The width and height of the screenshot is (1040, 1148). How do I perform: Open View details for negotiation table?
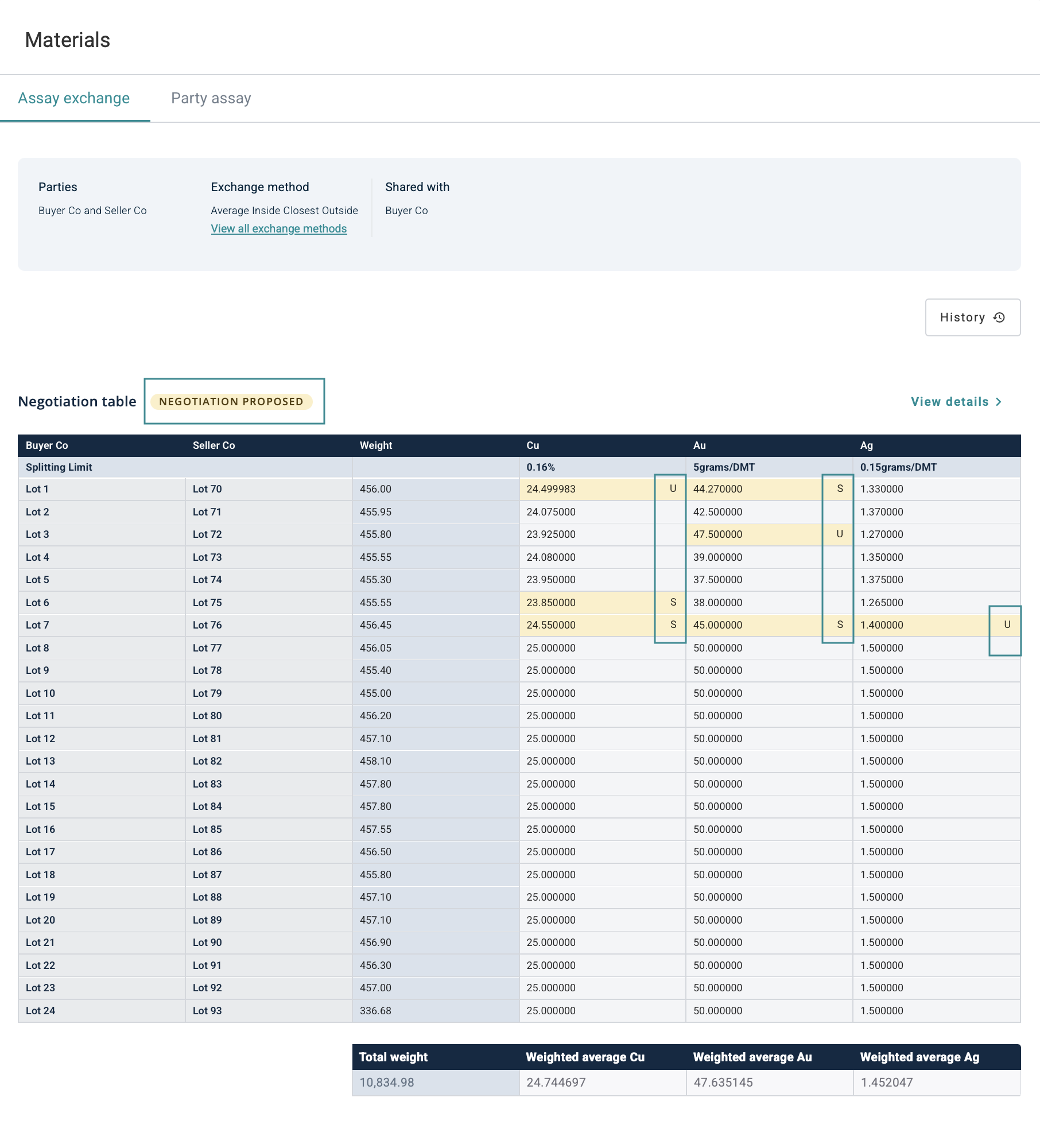click(950, 402)
